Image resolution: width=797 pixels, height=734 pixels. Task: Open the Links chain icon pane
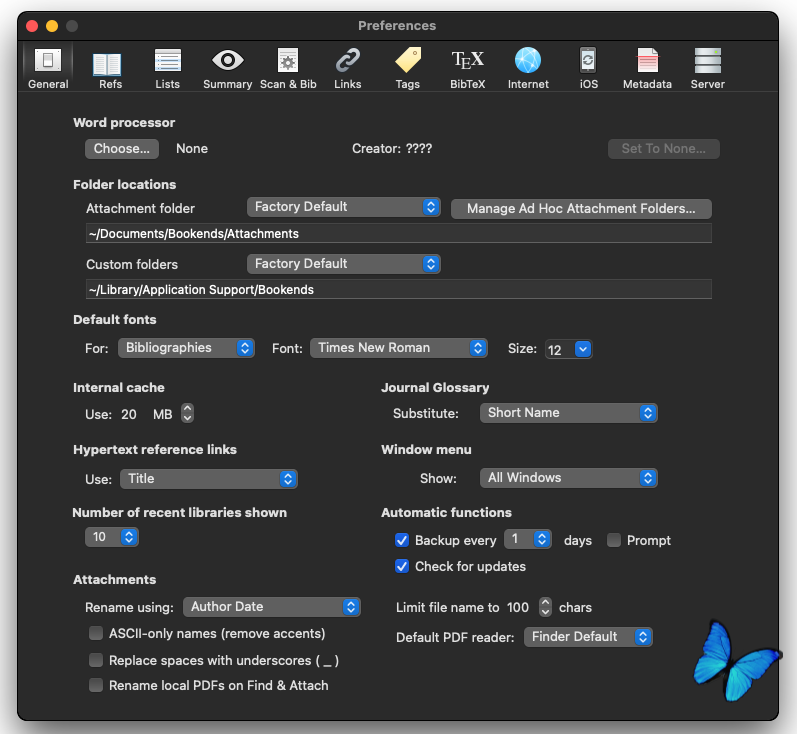[x=348, y=68]
